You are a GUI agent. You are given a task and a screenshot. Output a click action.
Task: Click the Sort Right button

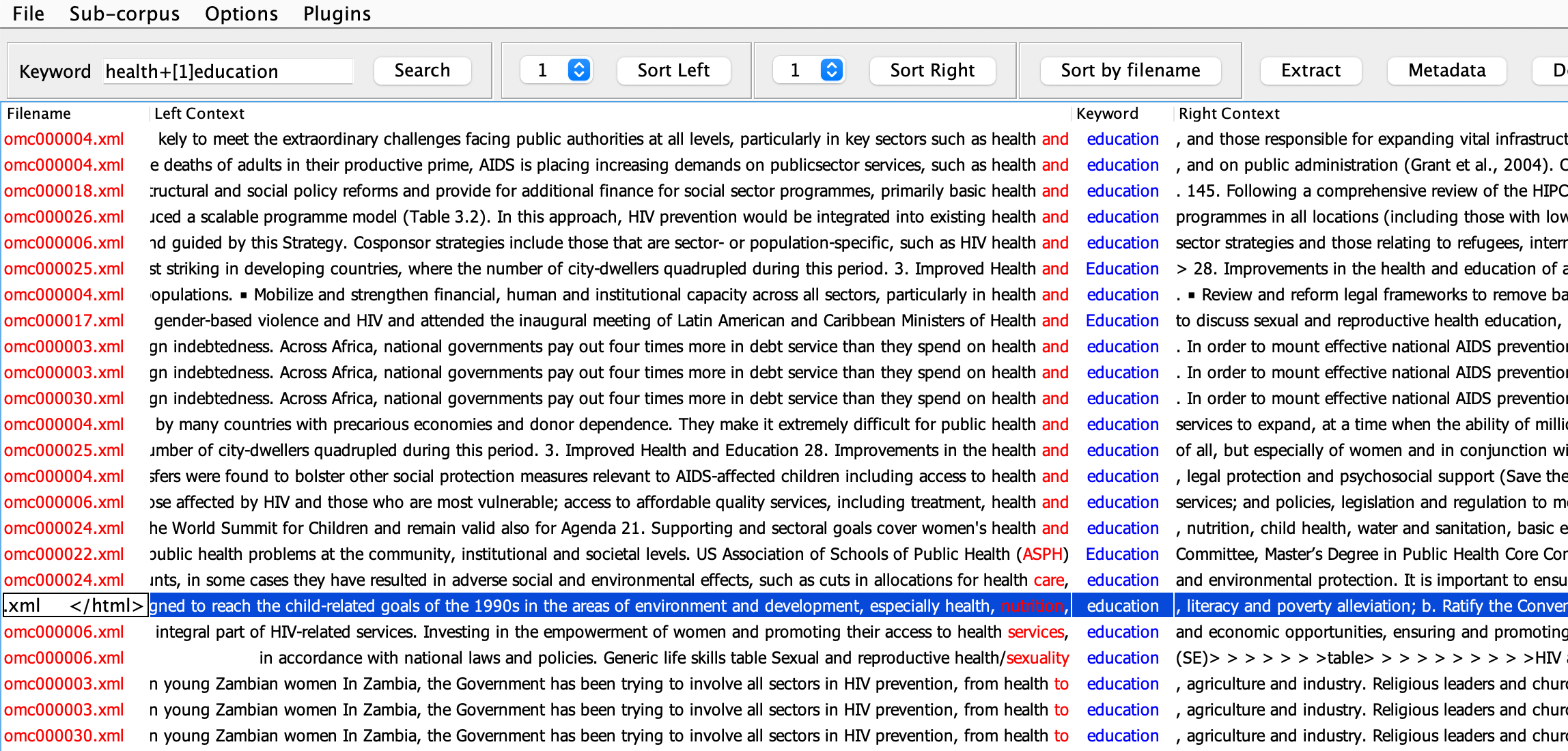[932, 70]
